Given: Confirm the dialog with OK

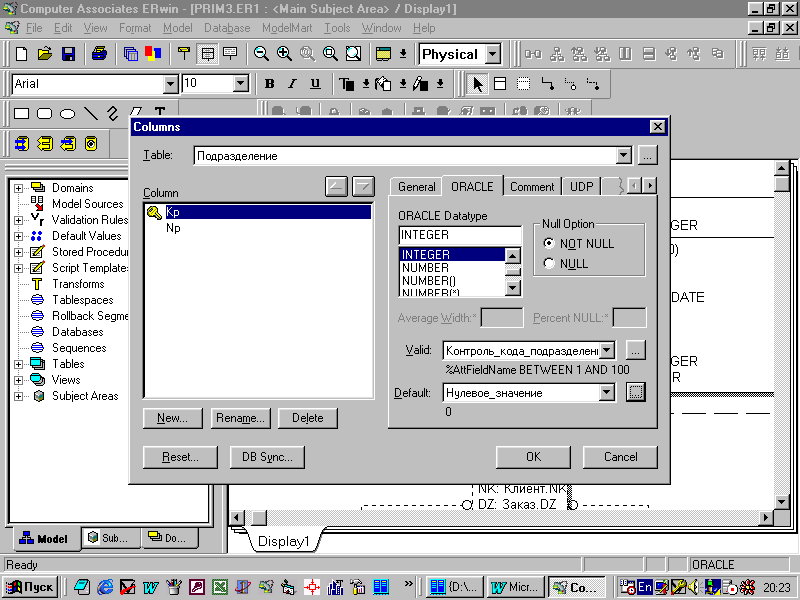Looking at the screenshot, I should (x=533, y=457).
